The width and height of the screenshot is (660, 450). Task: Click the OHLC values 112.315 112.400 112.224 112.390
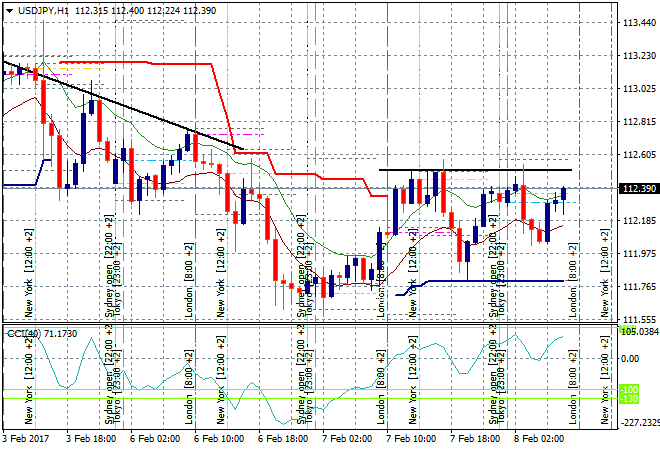pyautogui.click(x=146, y=11)
